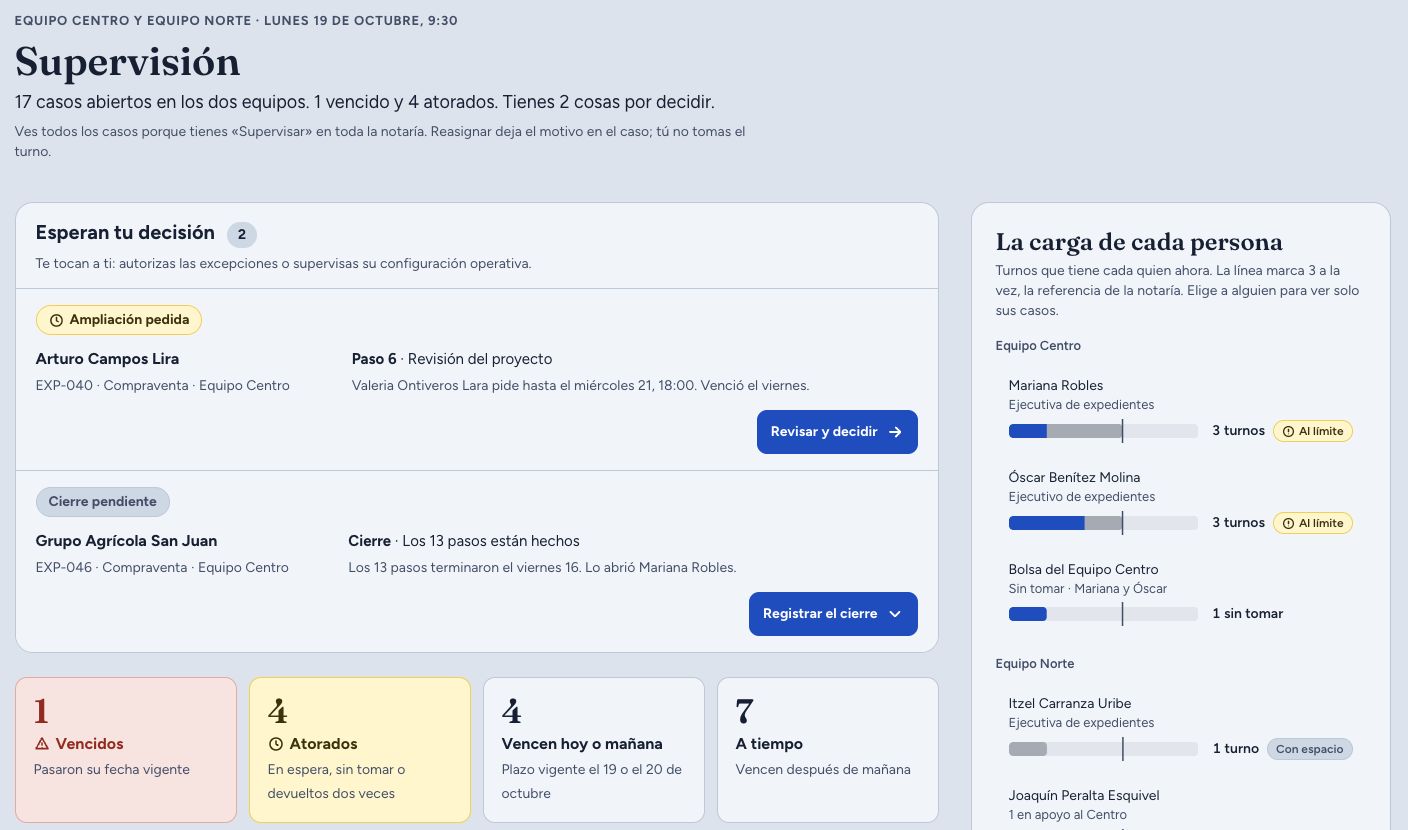Click the count badge beside Esperan tu decisión
Screen dimensions: 1408x830
coord(242,235)
